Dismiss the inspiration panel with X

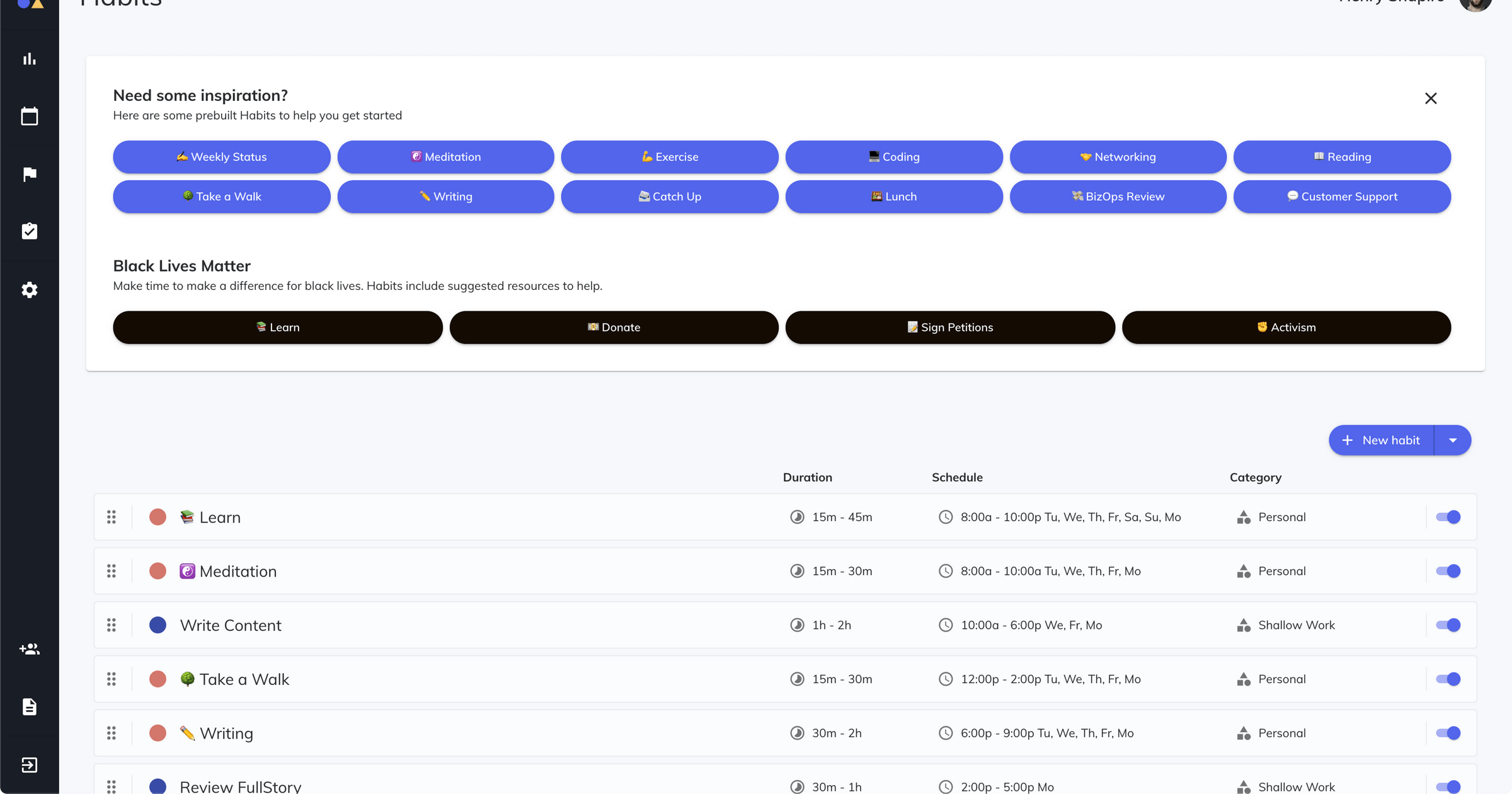click(1431, 98)
